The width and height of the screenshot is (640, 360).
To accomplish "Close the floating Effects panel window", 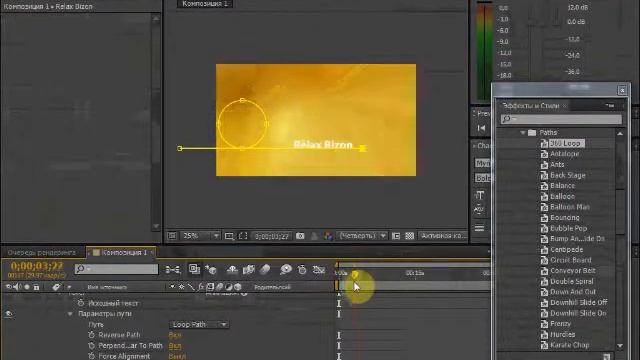I will pyautogui.click(x=622, y=90).
